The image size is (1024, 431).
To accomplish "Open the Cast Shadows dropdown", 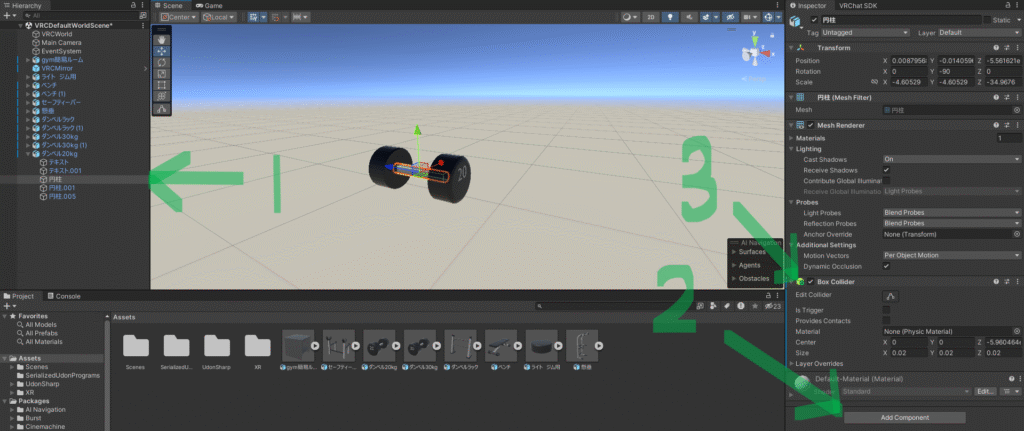I will [x=952, y=159].
